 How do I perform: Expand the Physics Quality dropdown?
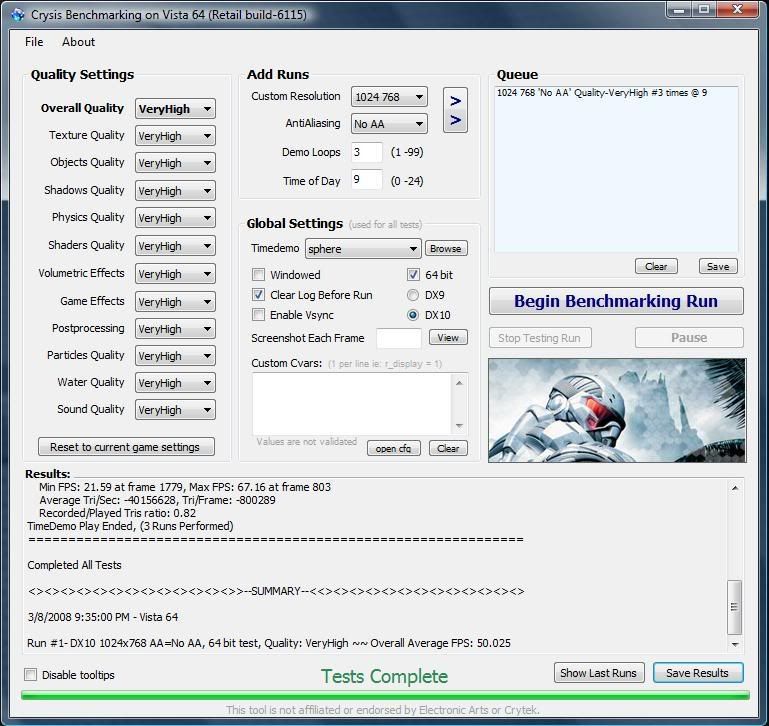(x=175, y=218)
